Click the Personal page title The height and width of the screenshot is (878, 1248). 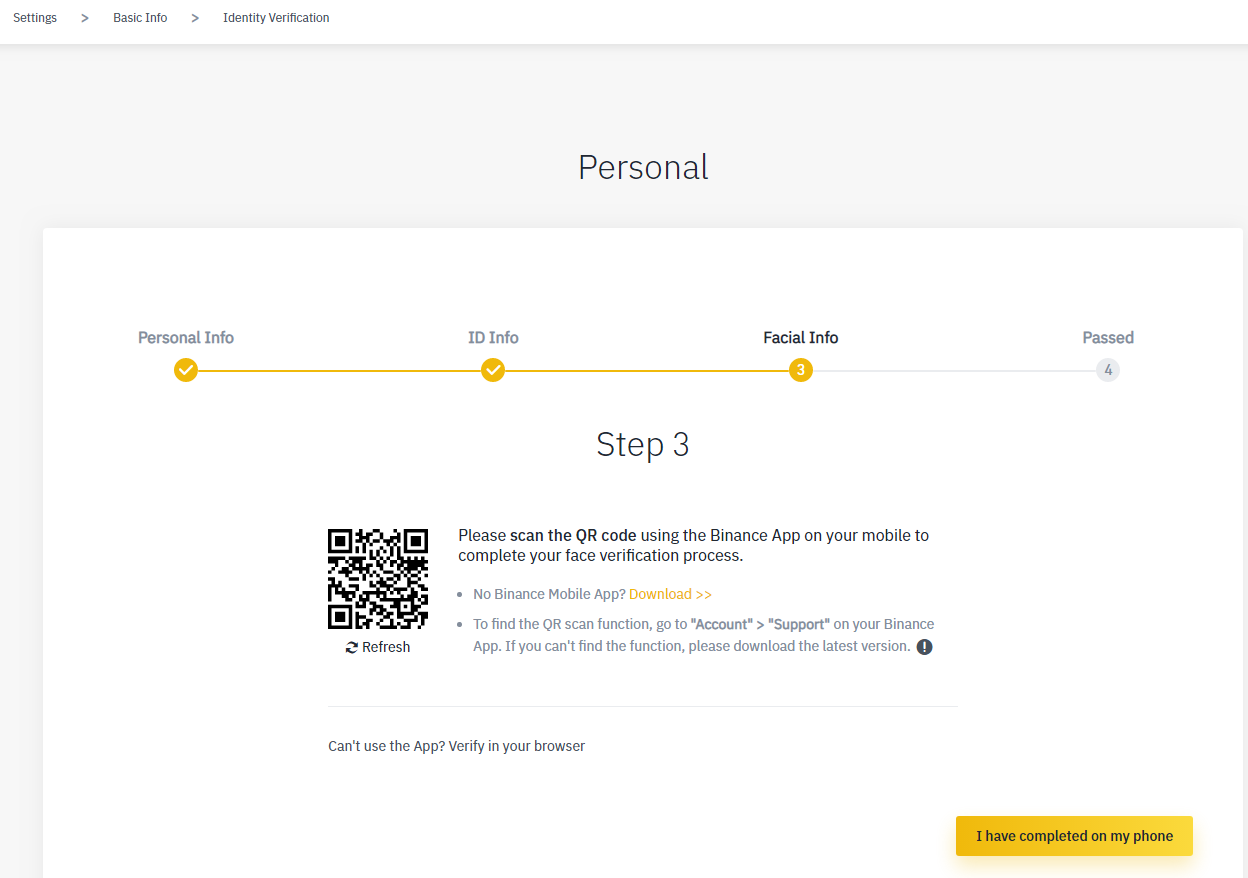(x=643, y=167)
